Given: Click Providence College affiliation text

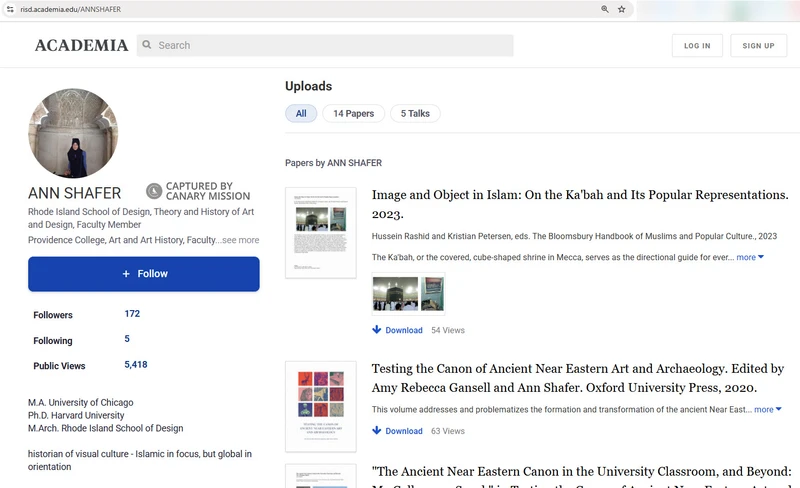Looking at the screenshot, I should [122, 240].
